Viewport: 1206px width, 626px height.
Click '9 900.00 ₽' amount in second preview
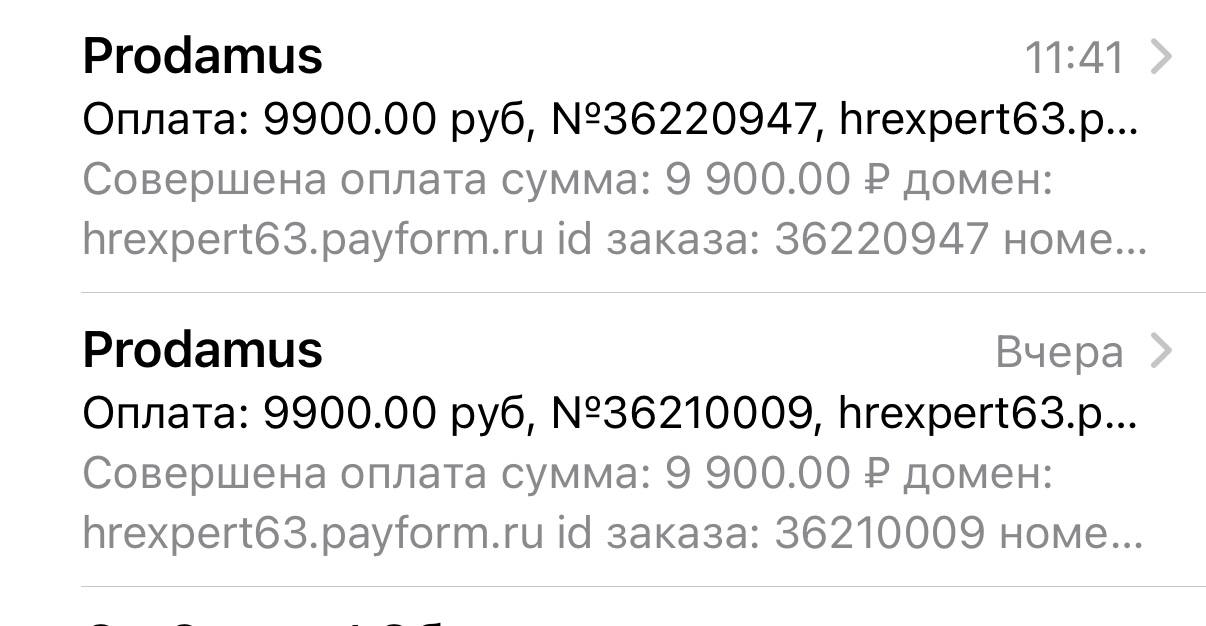[x=773, y=474]
